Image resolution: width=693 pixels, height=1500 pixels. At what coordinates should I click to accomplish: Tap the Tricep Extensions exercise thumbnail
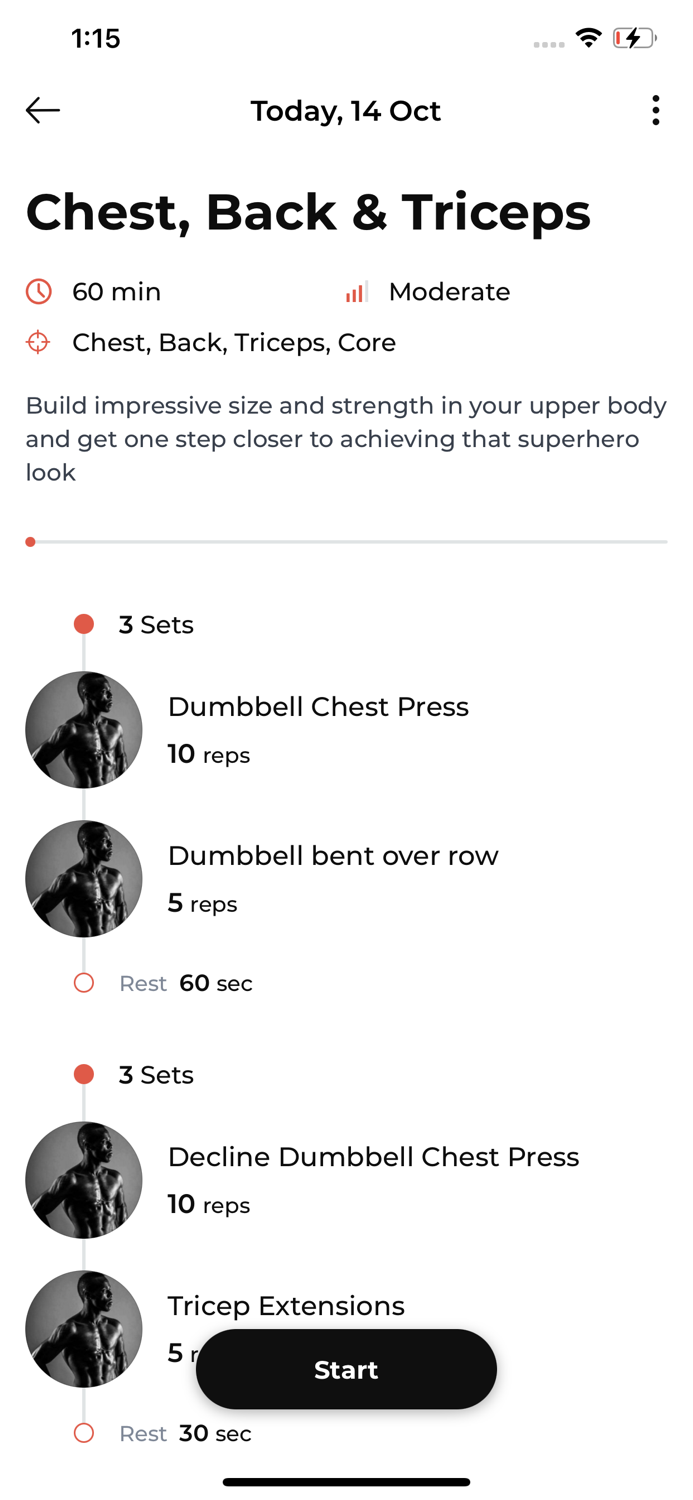click(84, 1328)
